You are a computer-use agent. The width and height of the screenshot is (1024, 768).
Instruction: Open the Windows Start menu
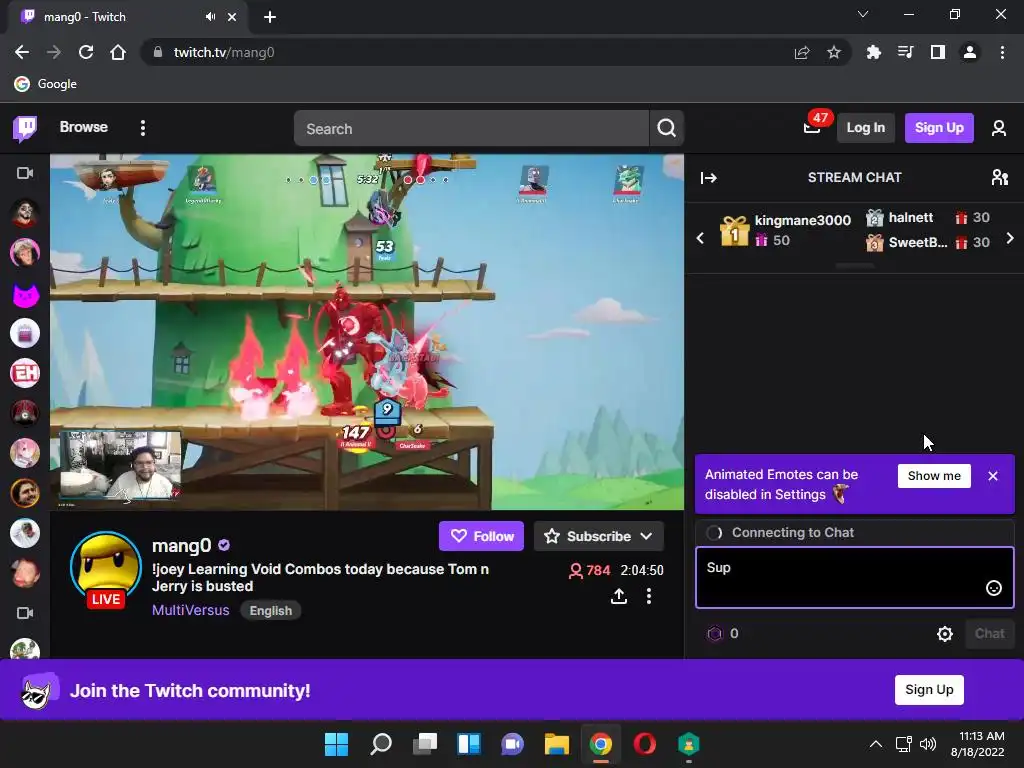click(x=336, y=744)
